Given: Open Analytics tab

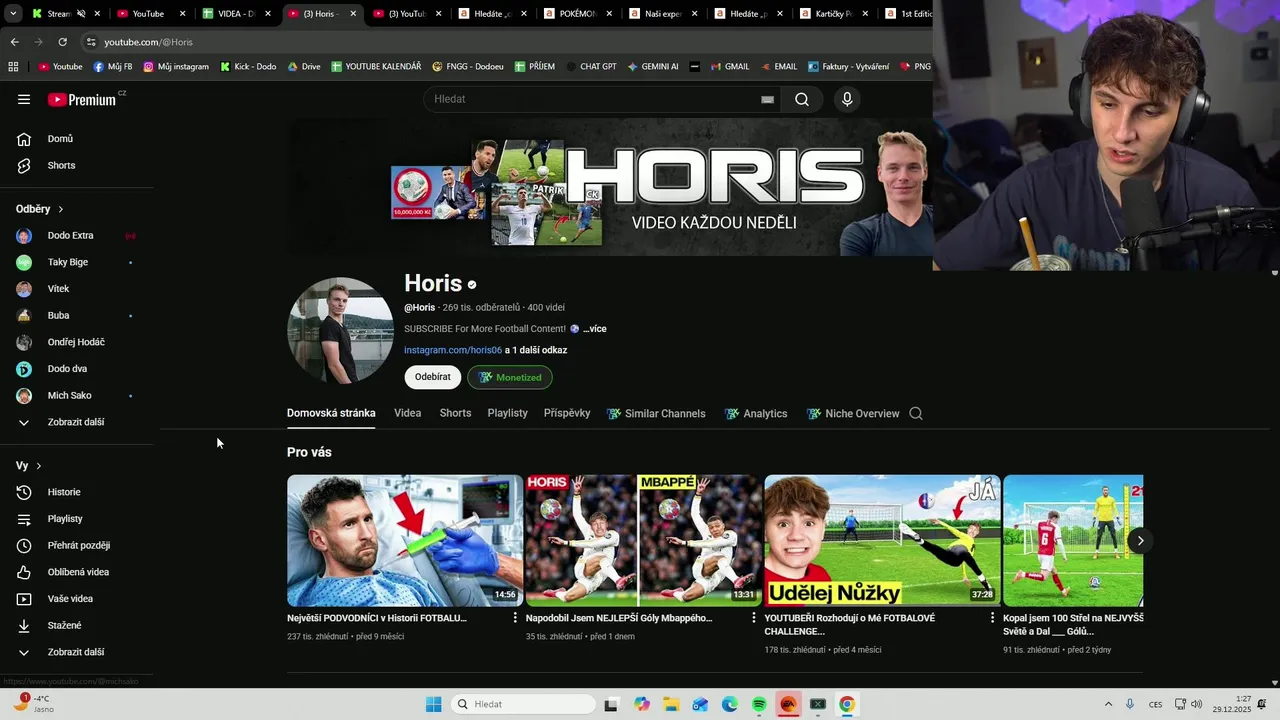Looking at the screenshot, I should pos(756,414).
